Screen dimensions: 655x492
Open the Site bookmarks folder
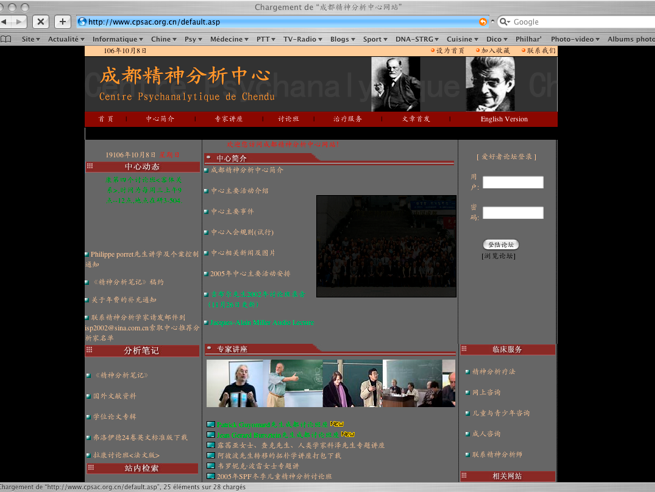click(30, 39)
